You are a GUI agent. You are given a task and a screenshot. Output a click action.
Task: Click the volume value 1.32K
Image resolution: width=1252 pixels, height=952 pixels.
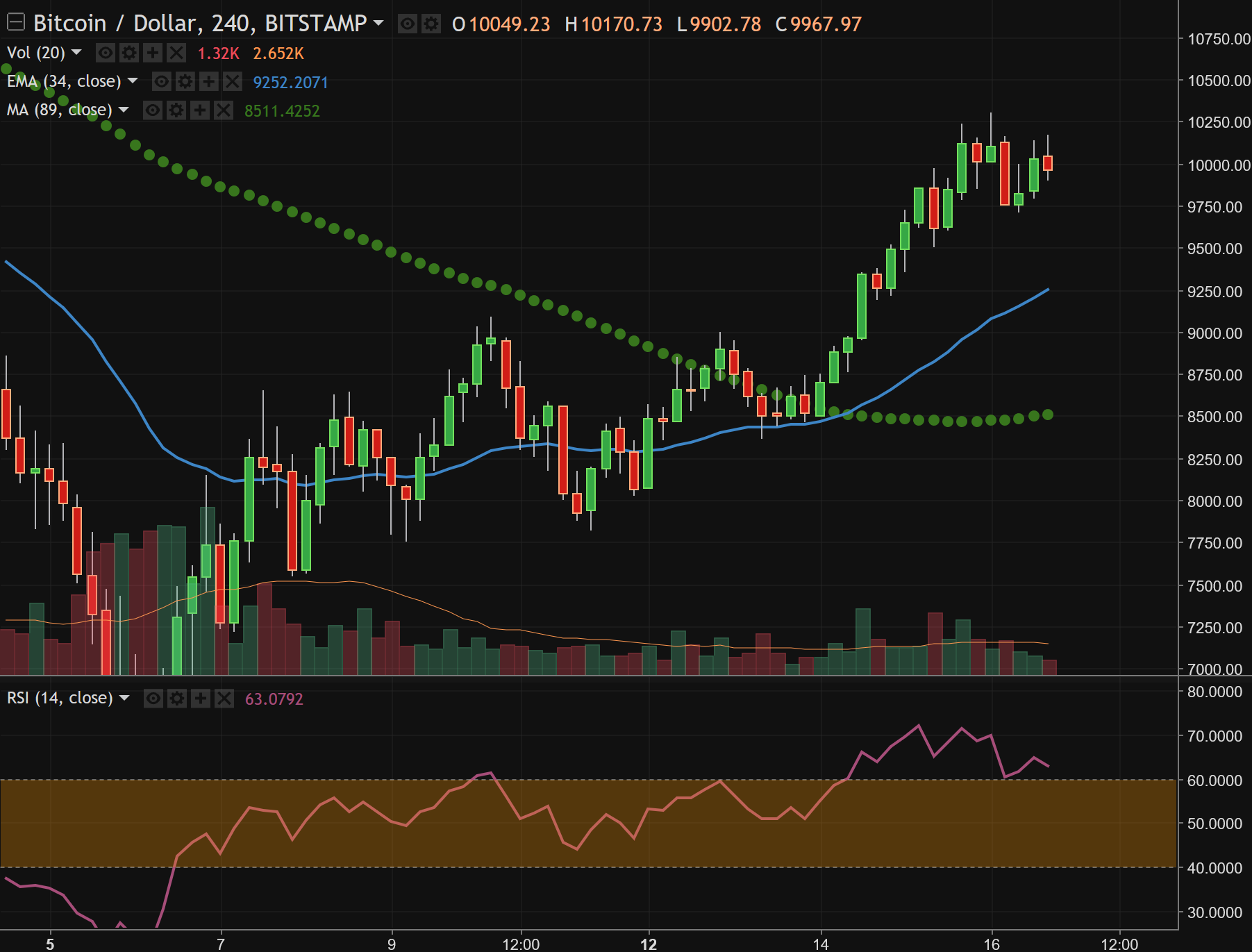[218, 53]
